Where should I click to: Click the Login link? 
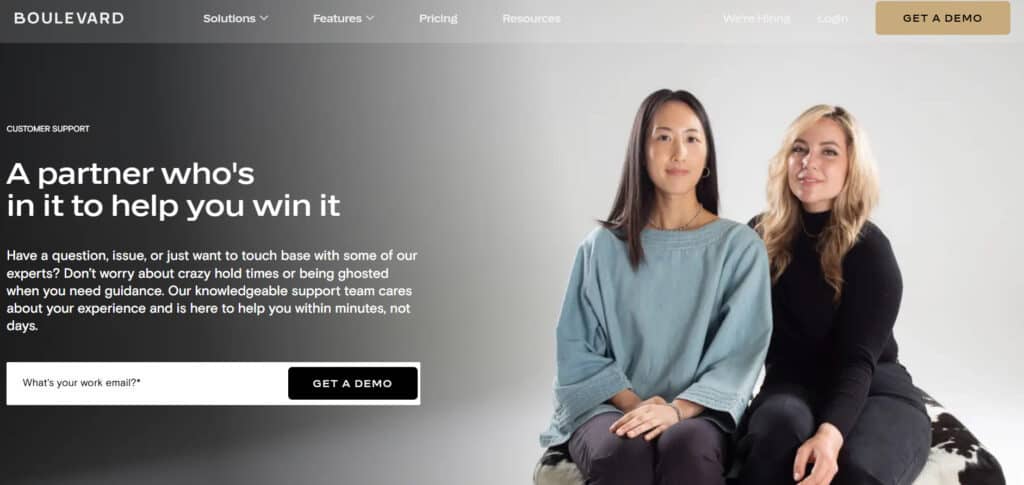pos(833,18)
